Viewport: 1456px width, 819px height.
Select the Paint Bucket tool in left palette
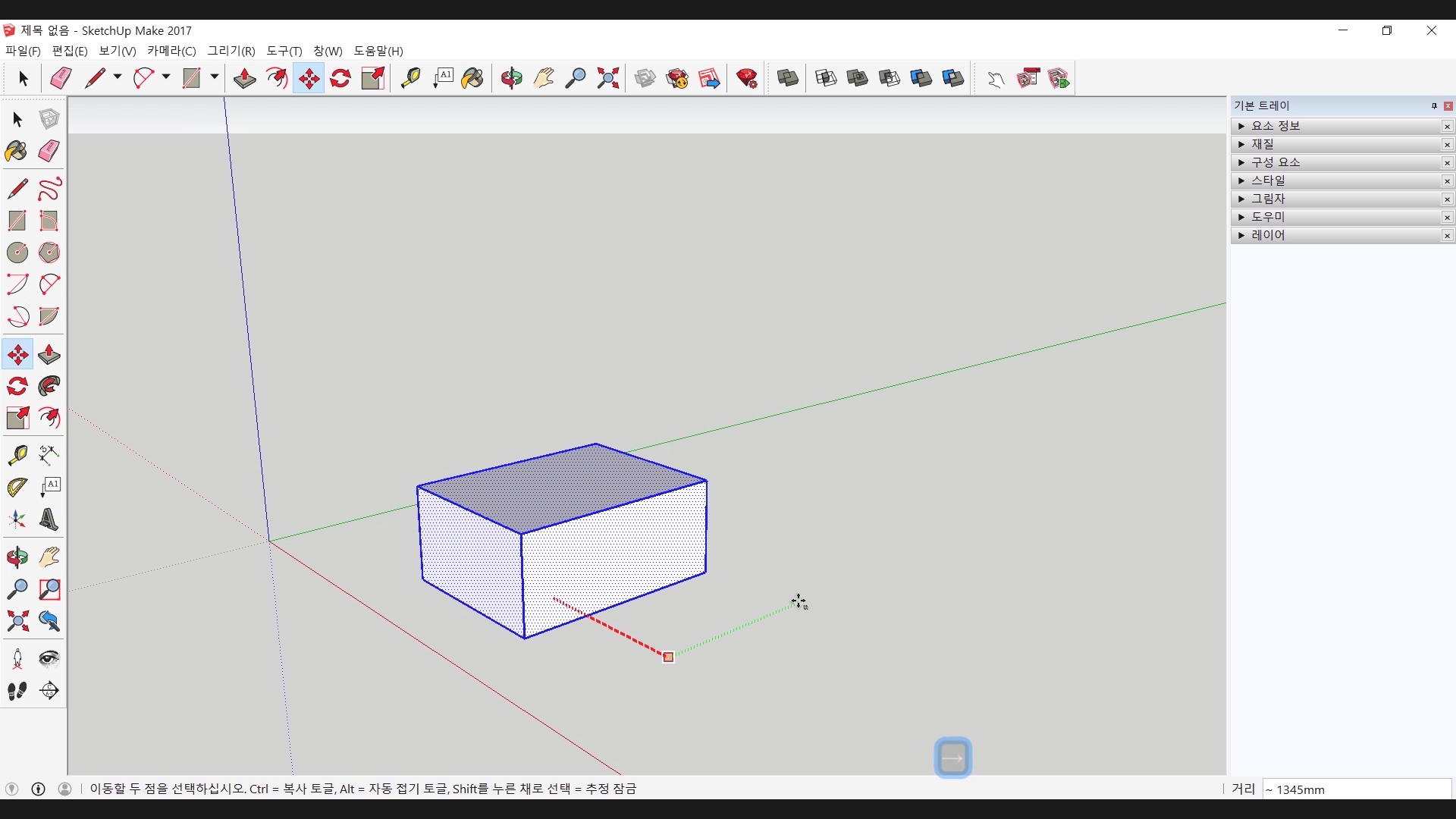16,151
